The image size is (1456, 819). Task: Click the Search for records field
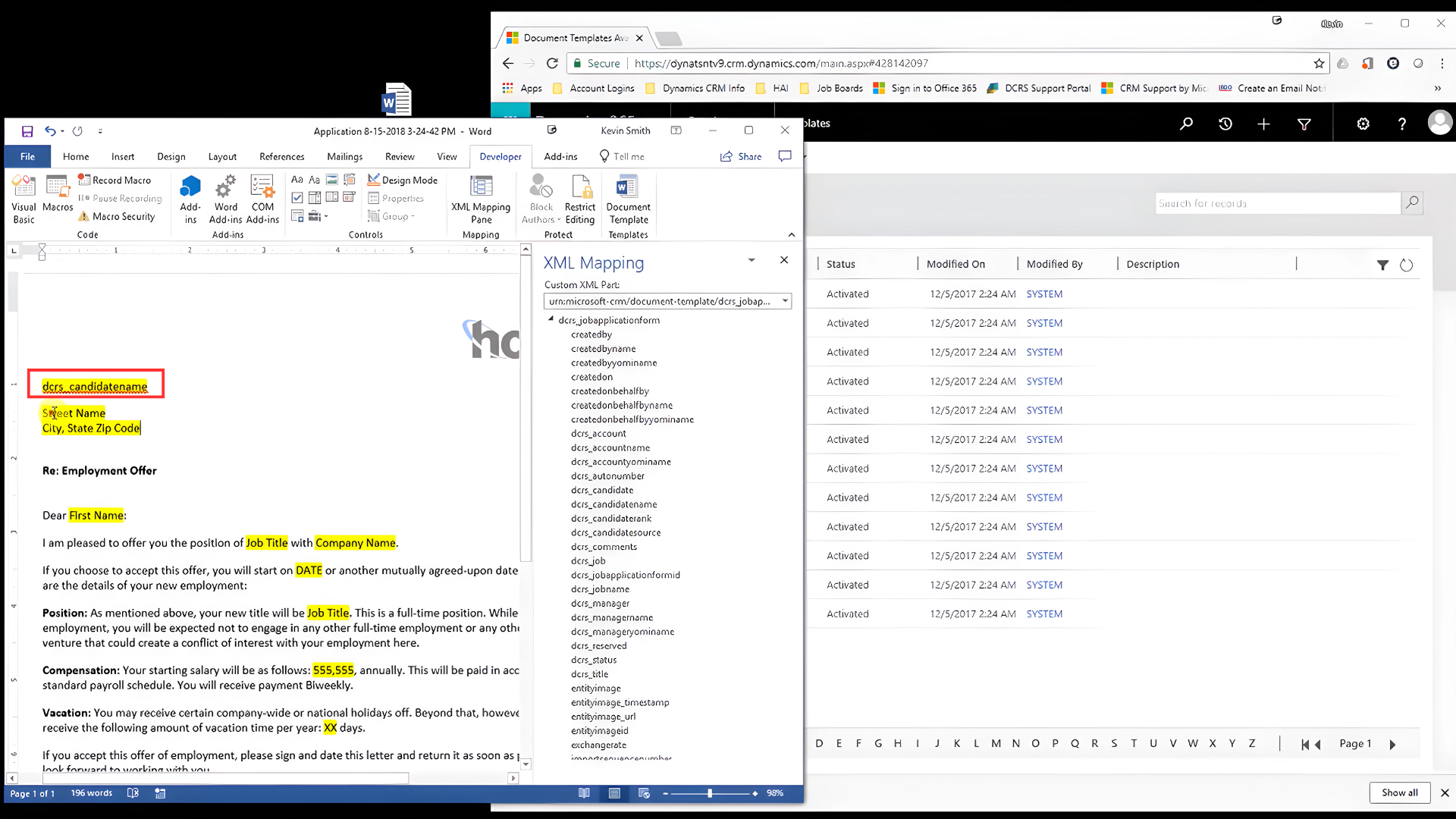[x=1277, y=203]
